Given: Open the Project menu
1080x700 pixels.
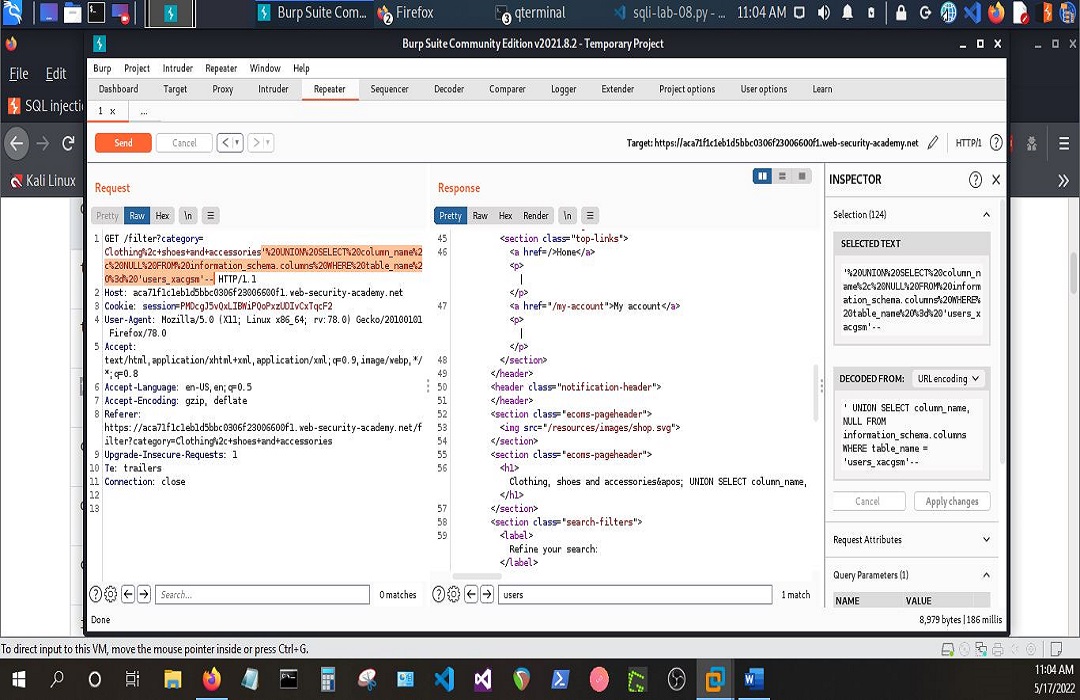Looking at the screenshot, I should 137,68.
